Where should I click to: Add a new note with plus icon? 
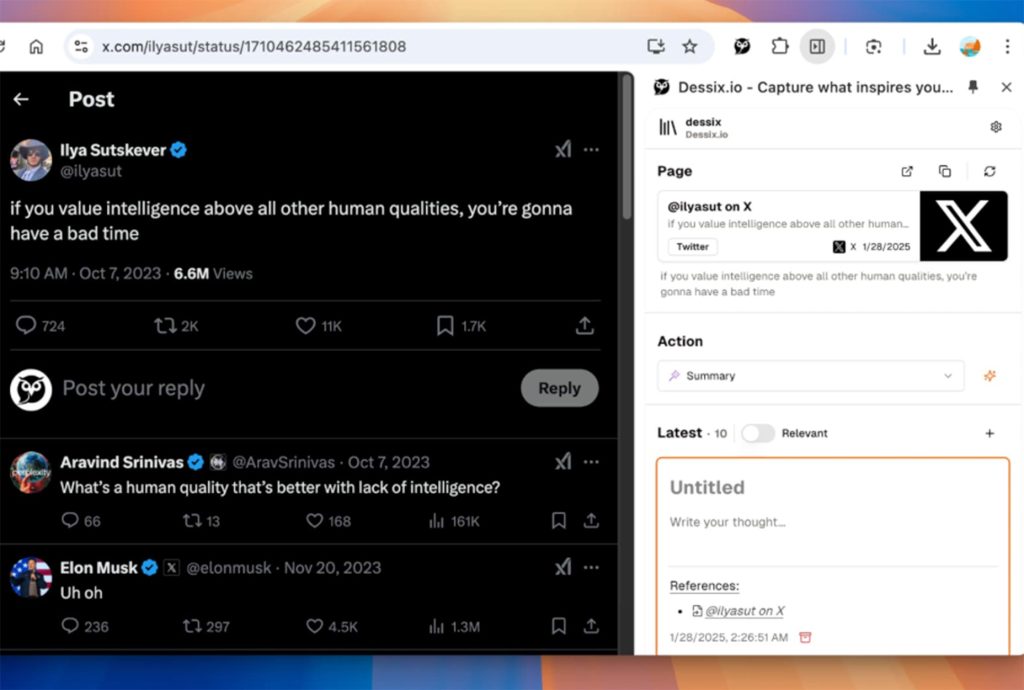989,433
